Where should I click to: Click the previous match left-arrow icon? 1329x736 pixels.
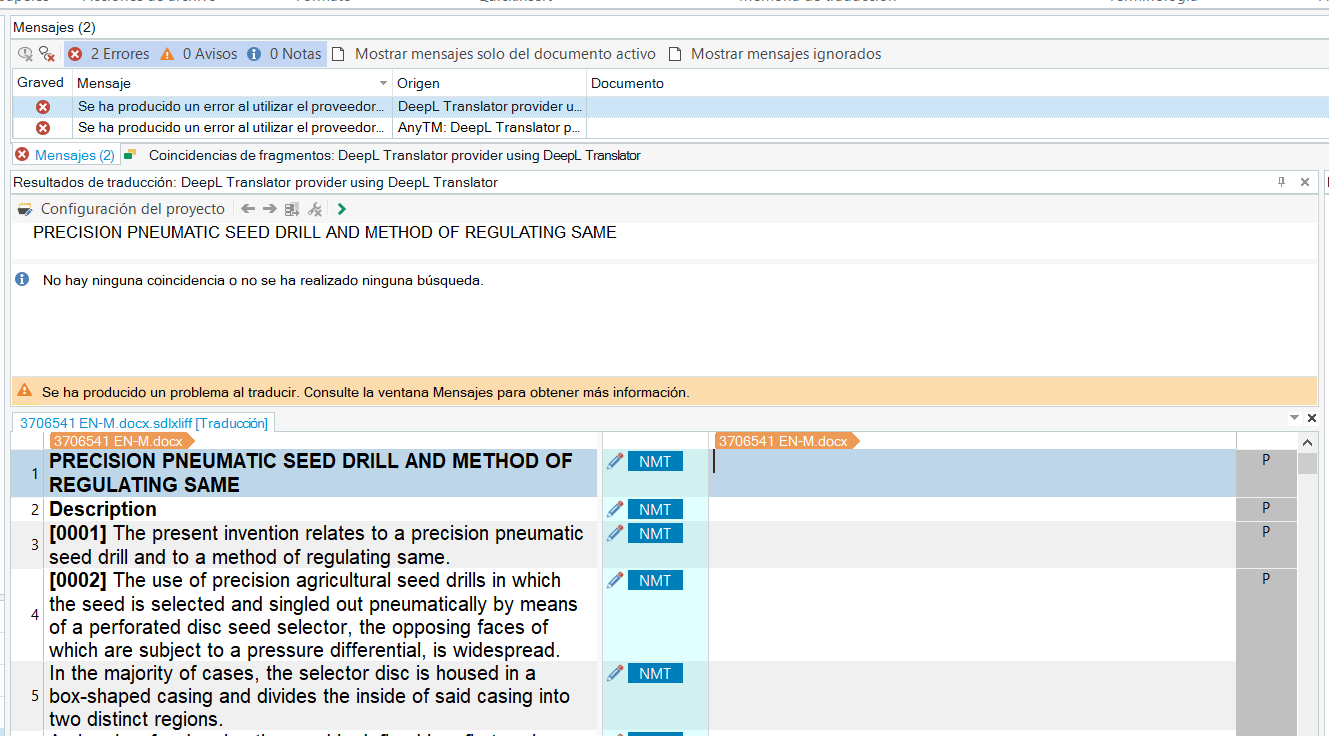point(248,209)
